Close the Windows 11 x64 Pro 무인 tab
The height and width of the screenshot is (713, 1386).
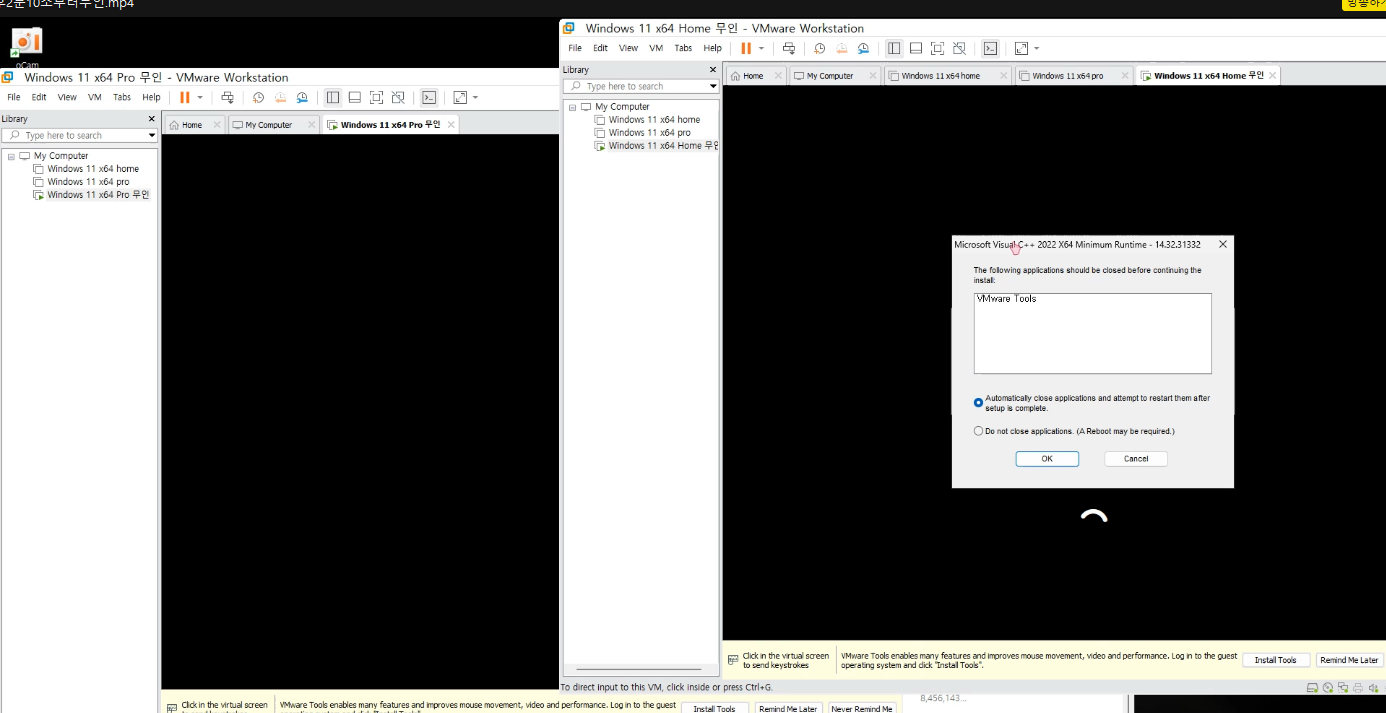451,125
